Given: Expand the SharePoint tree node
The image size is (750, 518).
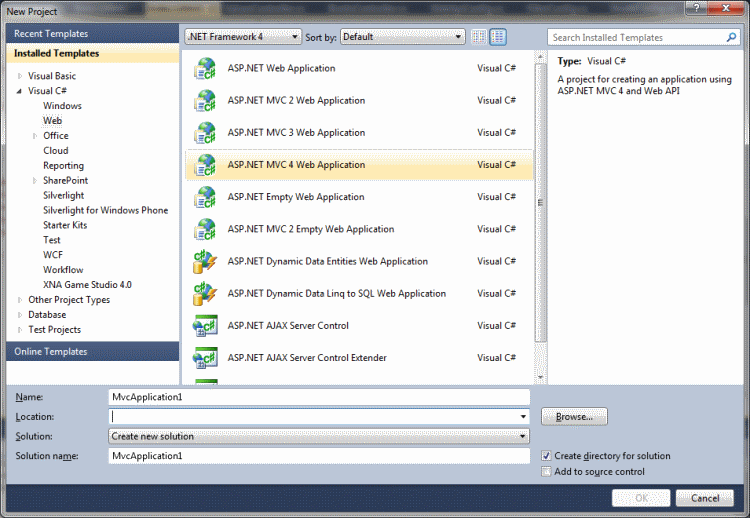Looking at the screenshot, I should pos(34,180).
